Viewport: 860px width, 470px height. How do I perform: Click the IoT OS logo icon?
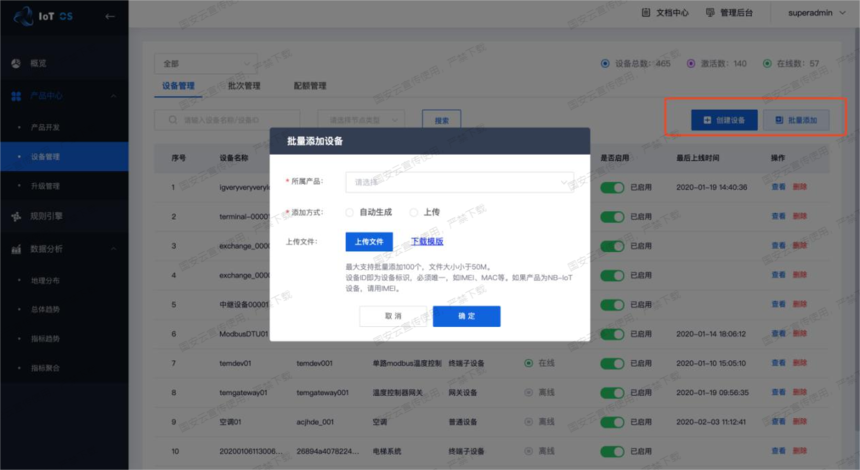(x=23, y=16)
